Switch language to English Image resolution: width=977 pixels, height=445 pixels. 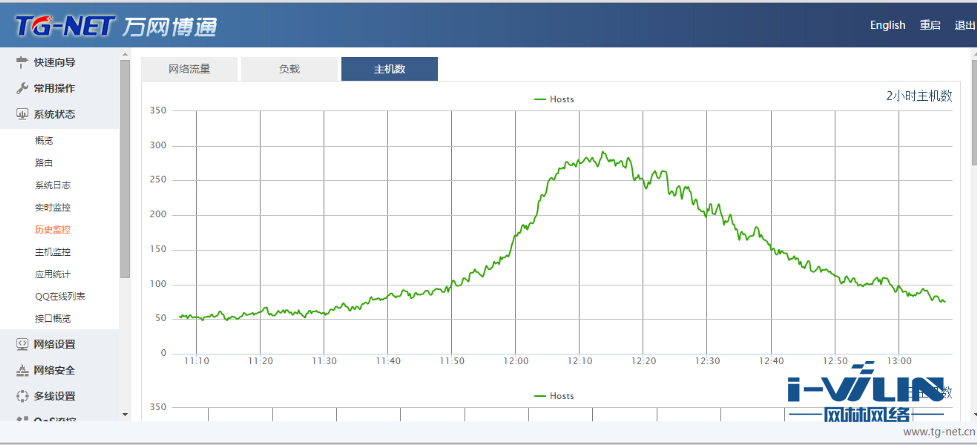point(887,26)
